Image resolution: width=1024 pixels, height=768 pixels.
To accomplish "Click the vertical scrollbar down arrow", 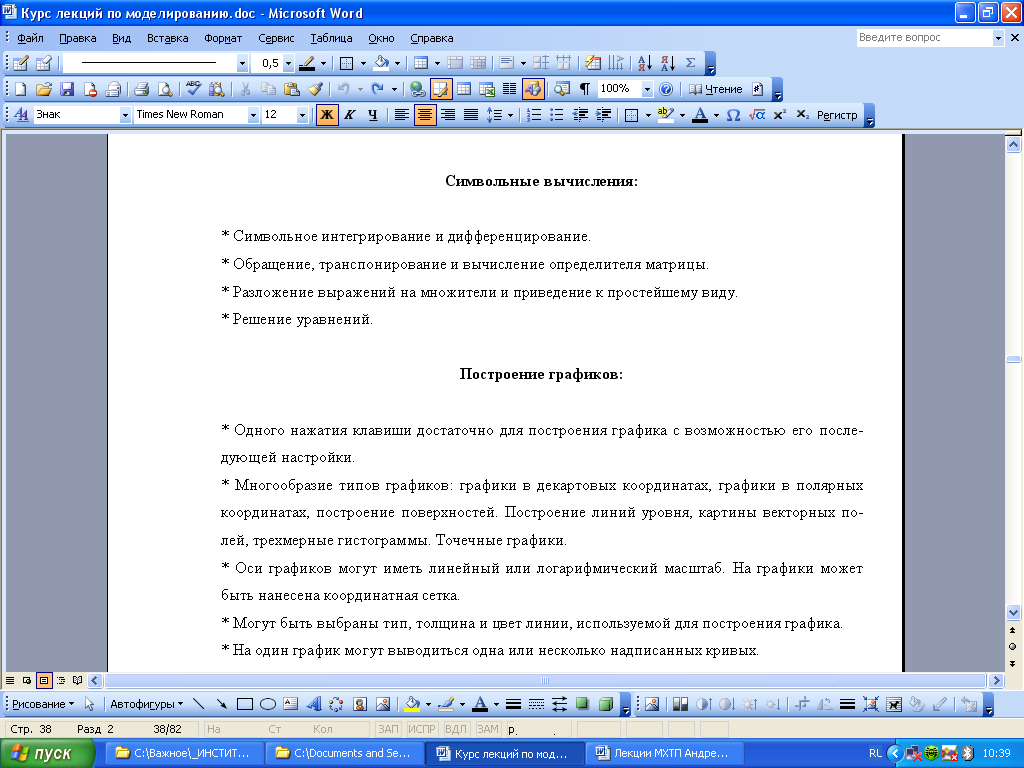I will coord(1013,613).
